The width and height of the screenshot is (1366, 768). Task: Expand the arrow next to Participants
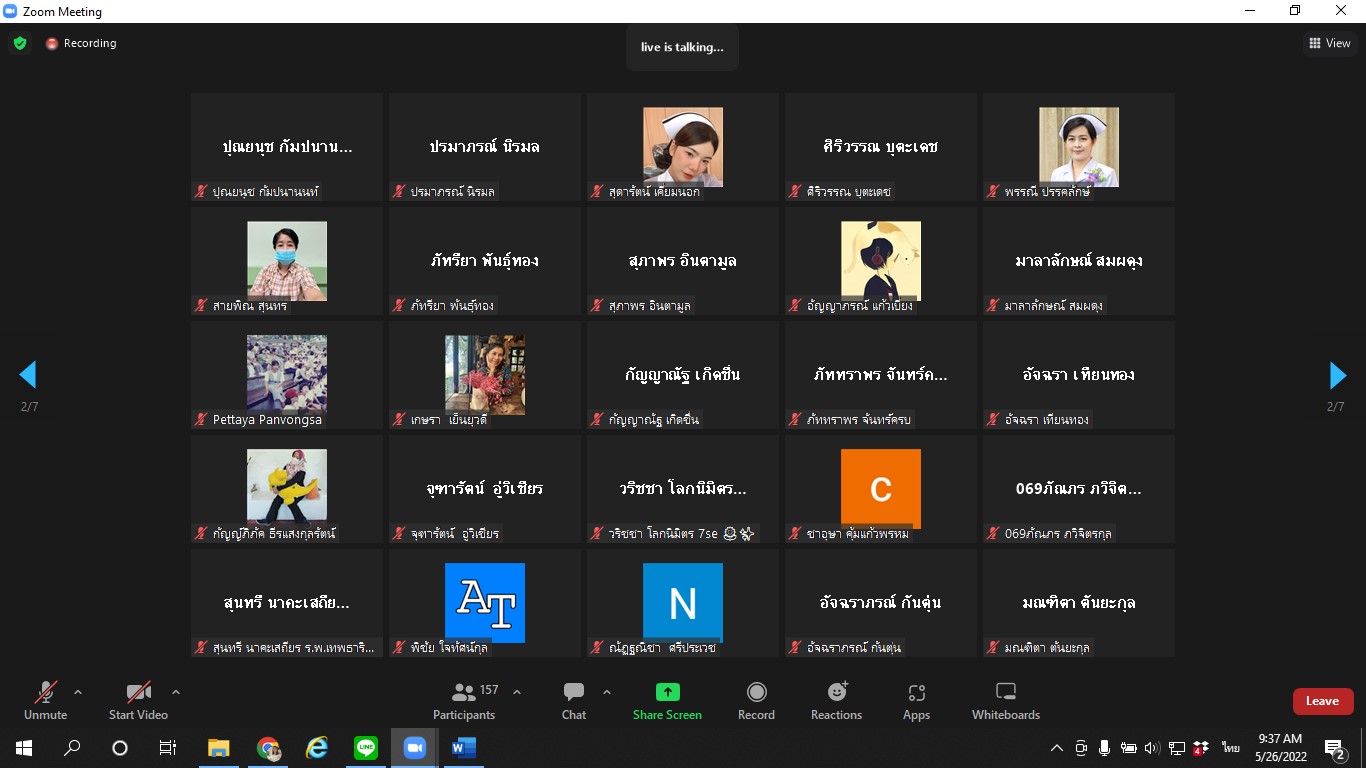click(x=517, y=691)
